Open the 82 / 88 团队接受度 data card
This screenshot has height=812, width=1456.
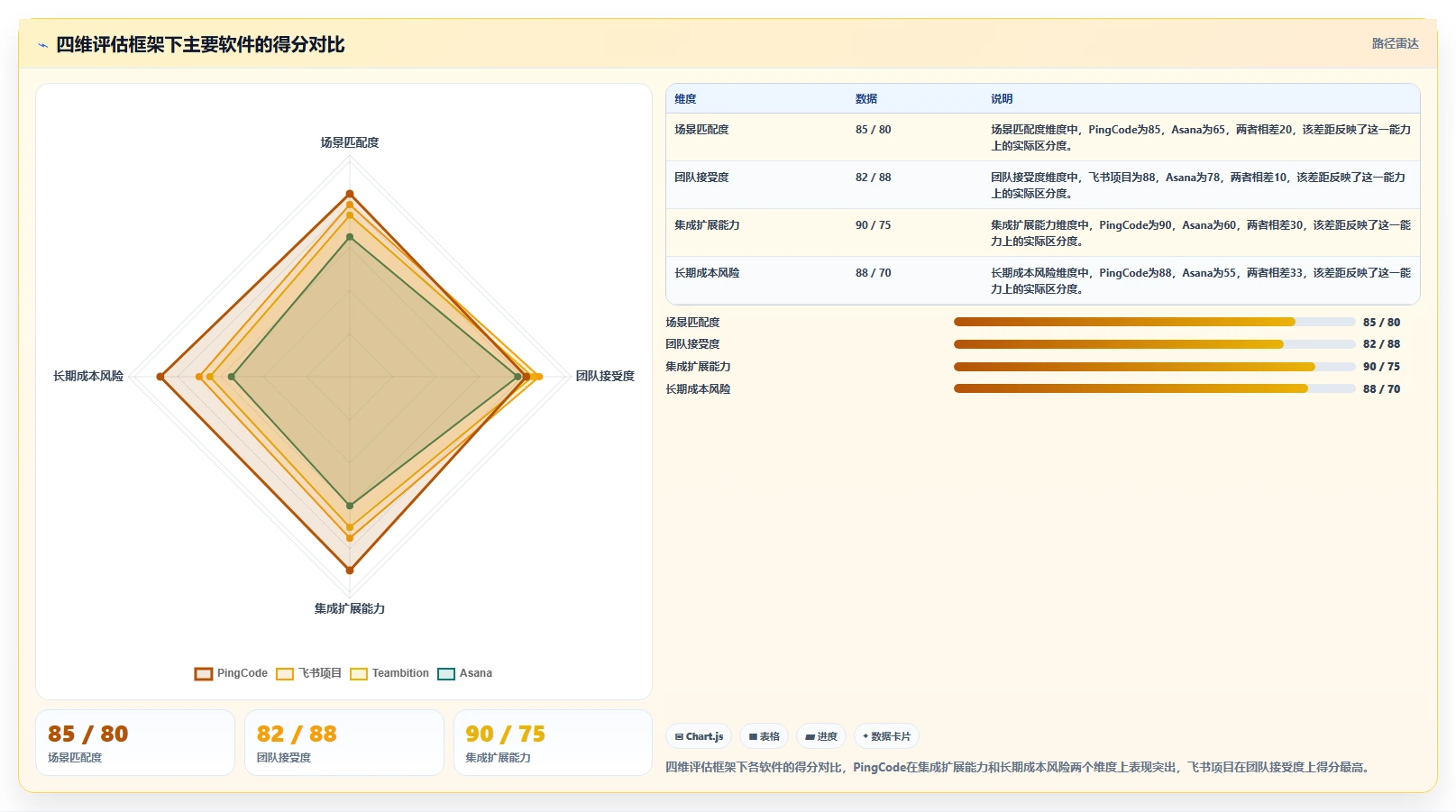click(x=344, y=743)
